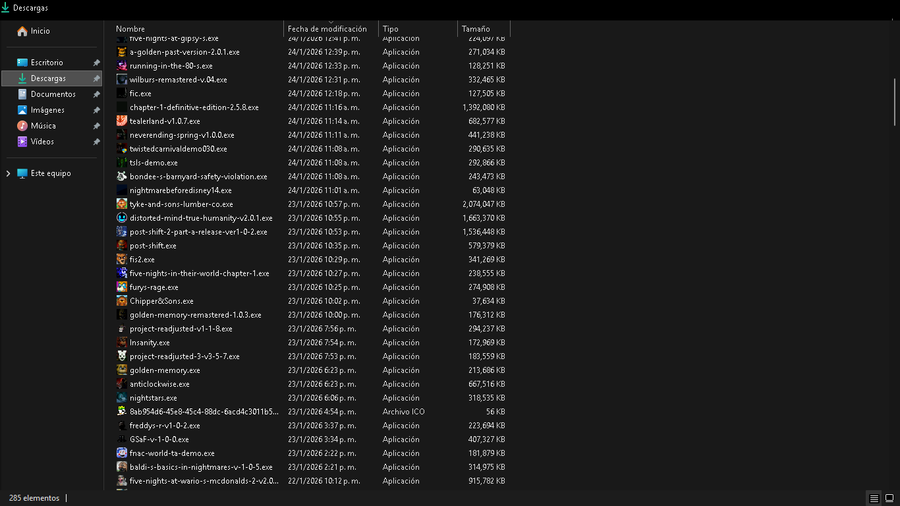Viewport: 900px width, 506px height.
Task: Select the furys-rage.exe file icon
Action: point(122,287)
